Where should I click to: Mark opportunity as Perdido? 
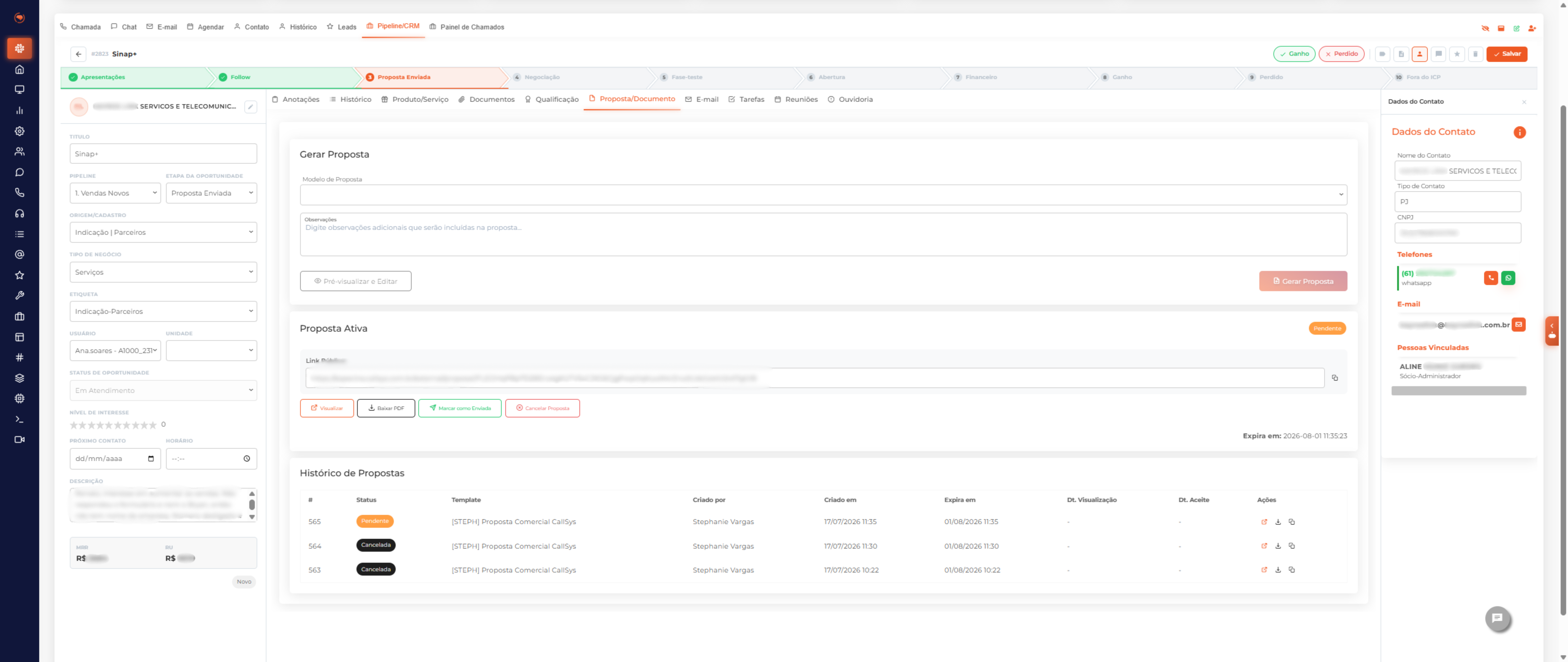click(x=1342, y=54)
